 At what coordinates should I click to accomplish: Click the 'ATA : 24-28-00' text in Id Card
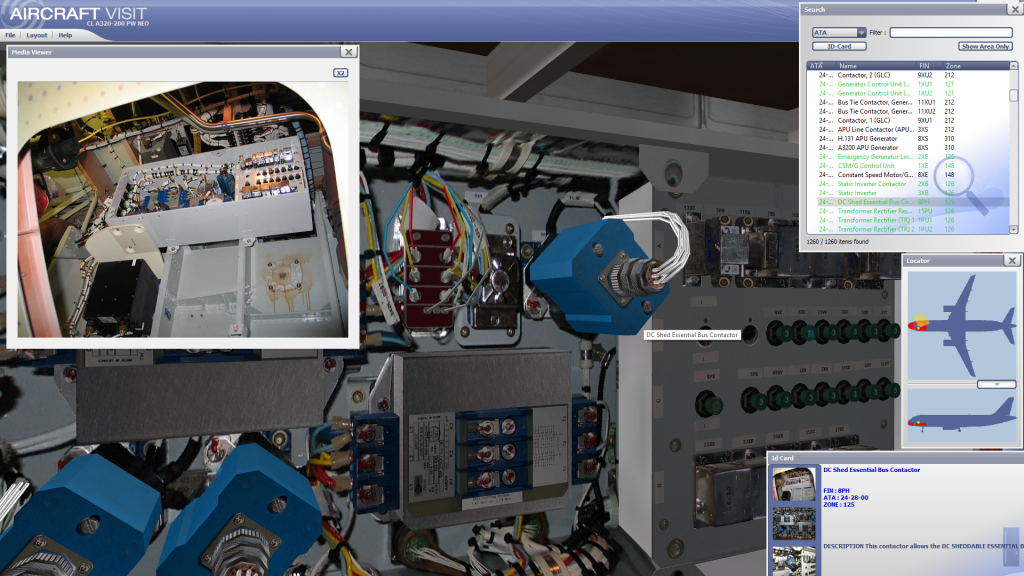(x=846, y=498)
